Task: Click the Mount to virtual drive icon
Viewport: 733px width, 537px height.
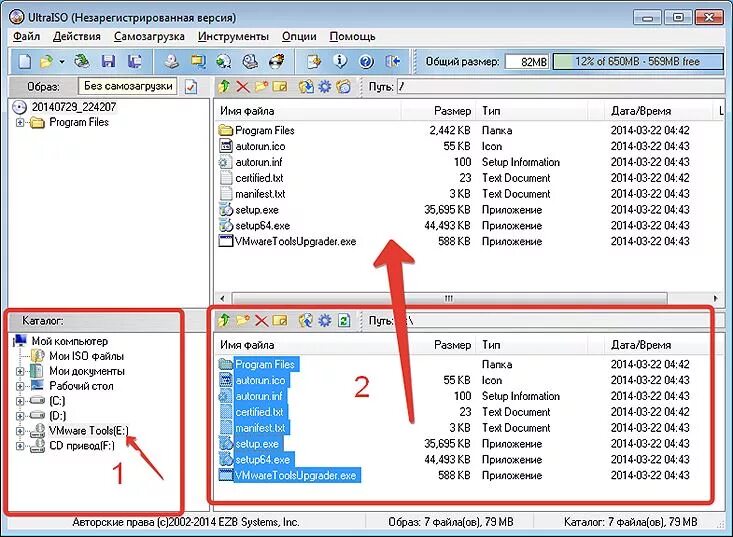Action: tap(250, 61)
